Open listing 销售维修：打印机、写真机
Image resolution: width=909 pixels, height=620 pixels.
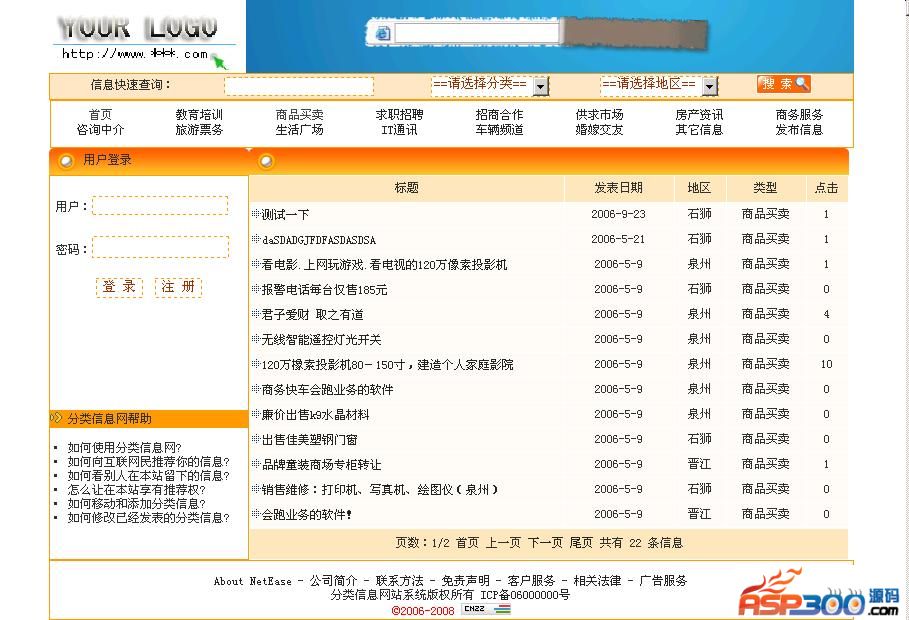click(380, 489)
